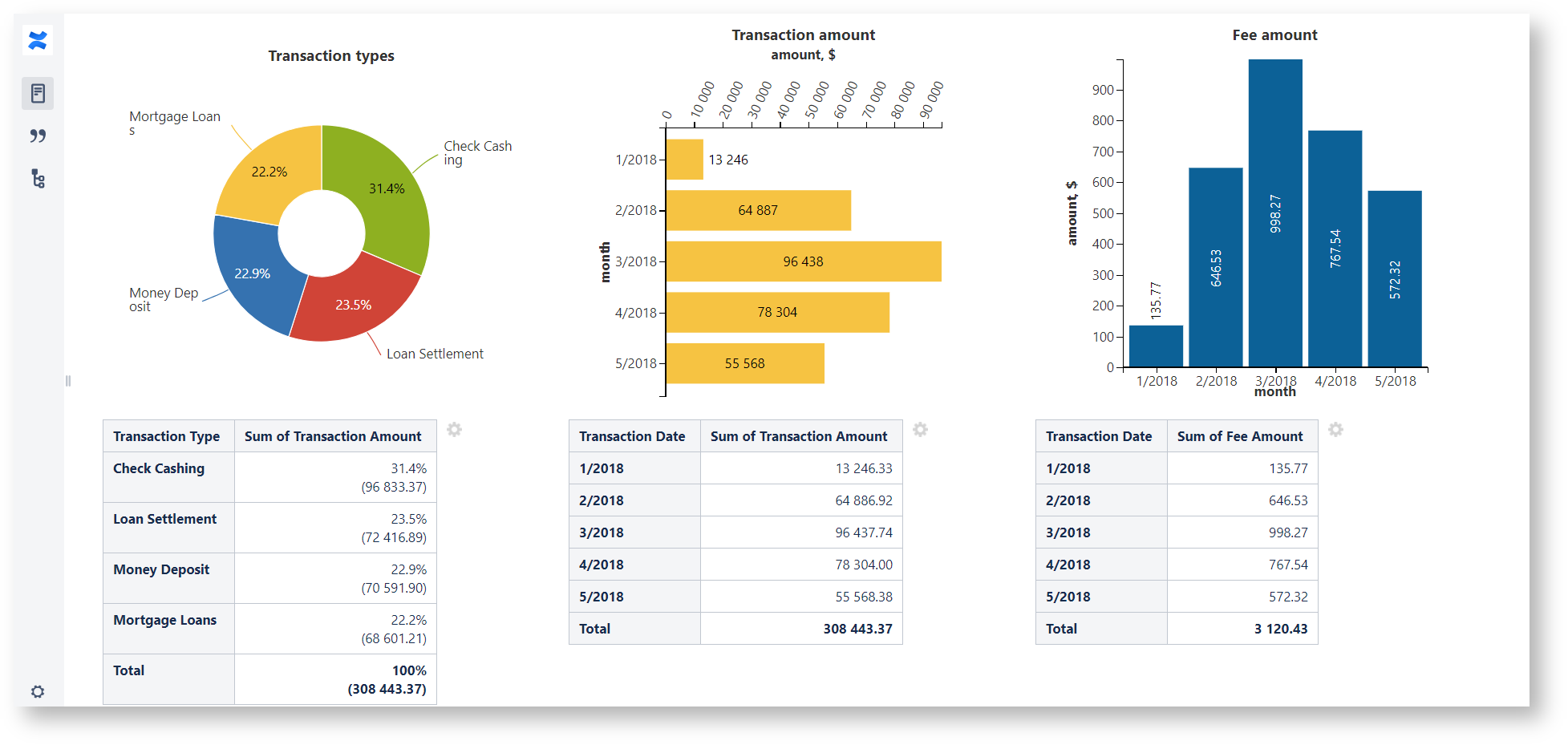
Task: Click the Confluence logo icon
Action: [x=38, y=40]
